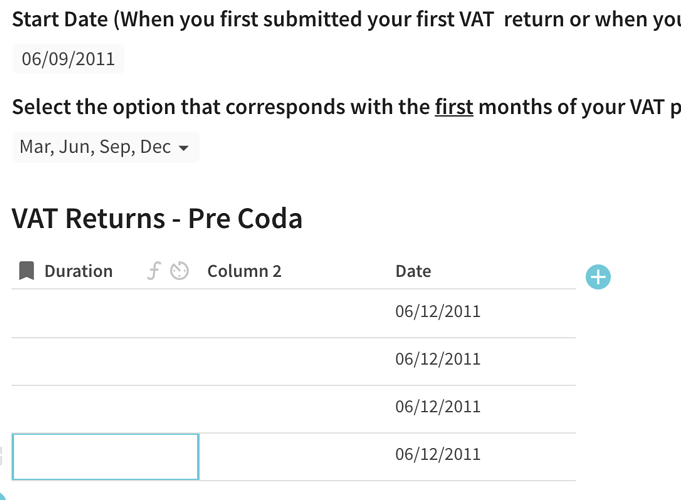Click the third row Date cell

pyautogui.click(x=438, y=407)
